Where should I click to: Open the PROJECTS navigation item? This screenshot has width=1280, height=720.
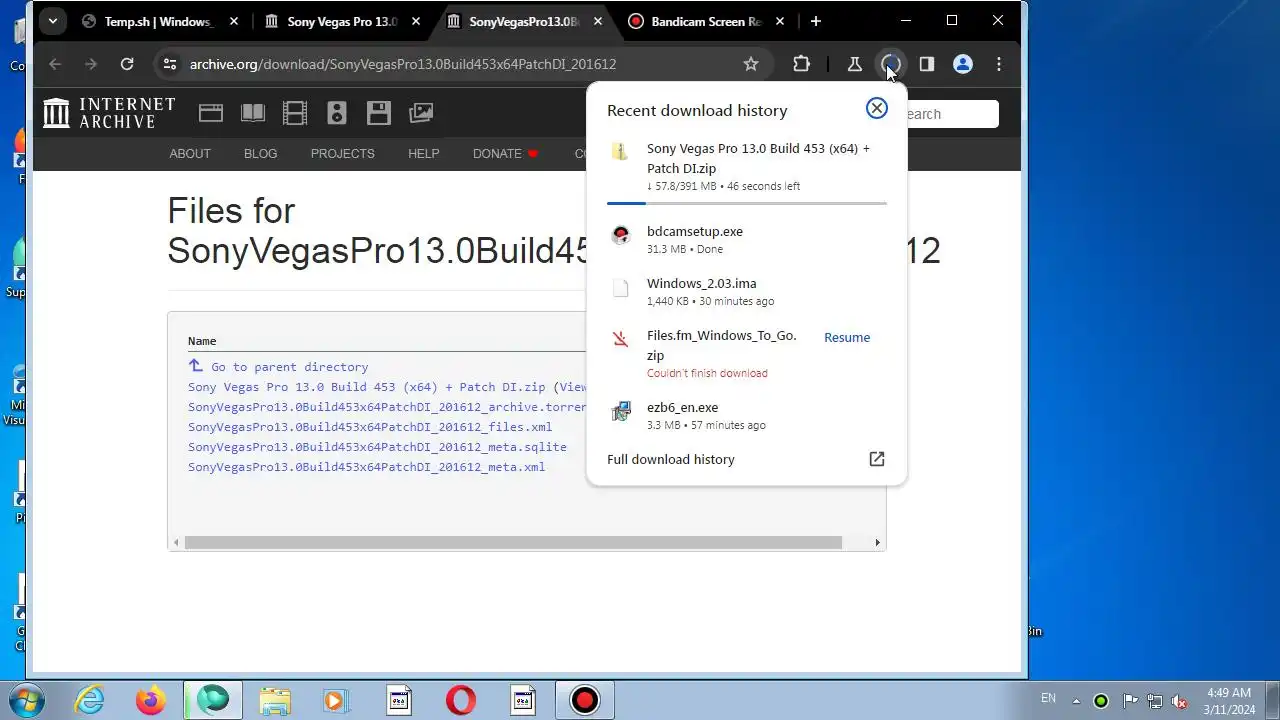coord(343,153)
